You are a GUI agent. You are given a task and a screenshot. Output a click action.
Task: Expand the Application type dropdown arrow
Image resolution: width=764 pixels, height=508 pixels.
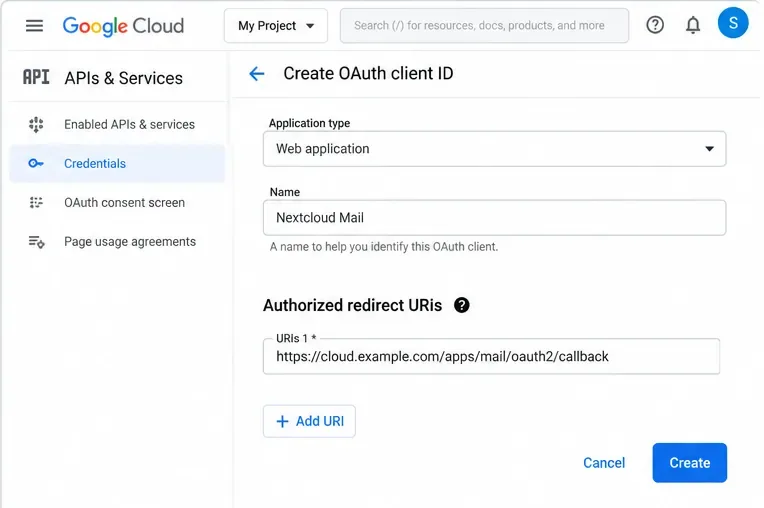[709, 149]
